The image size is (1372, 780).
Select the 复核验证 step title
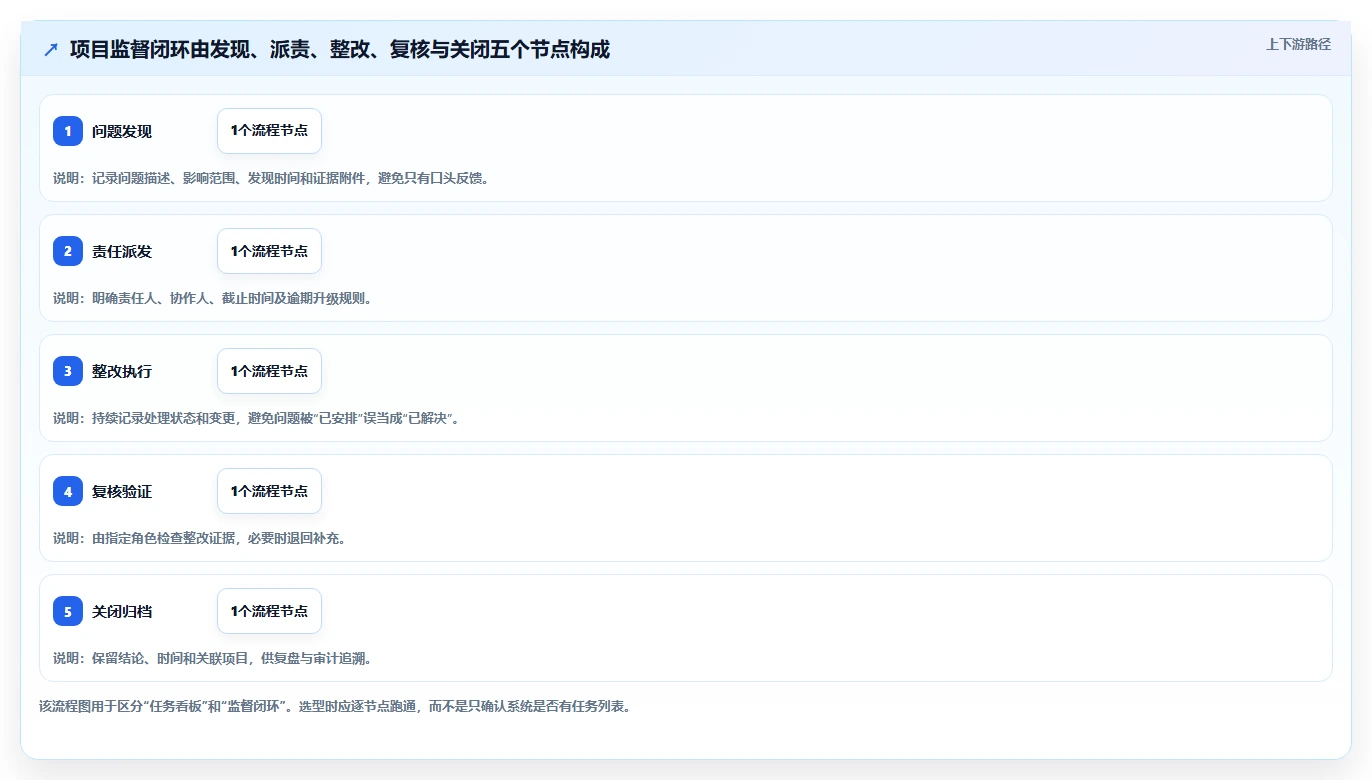[x=122, y=491]
